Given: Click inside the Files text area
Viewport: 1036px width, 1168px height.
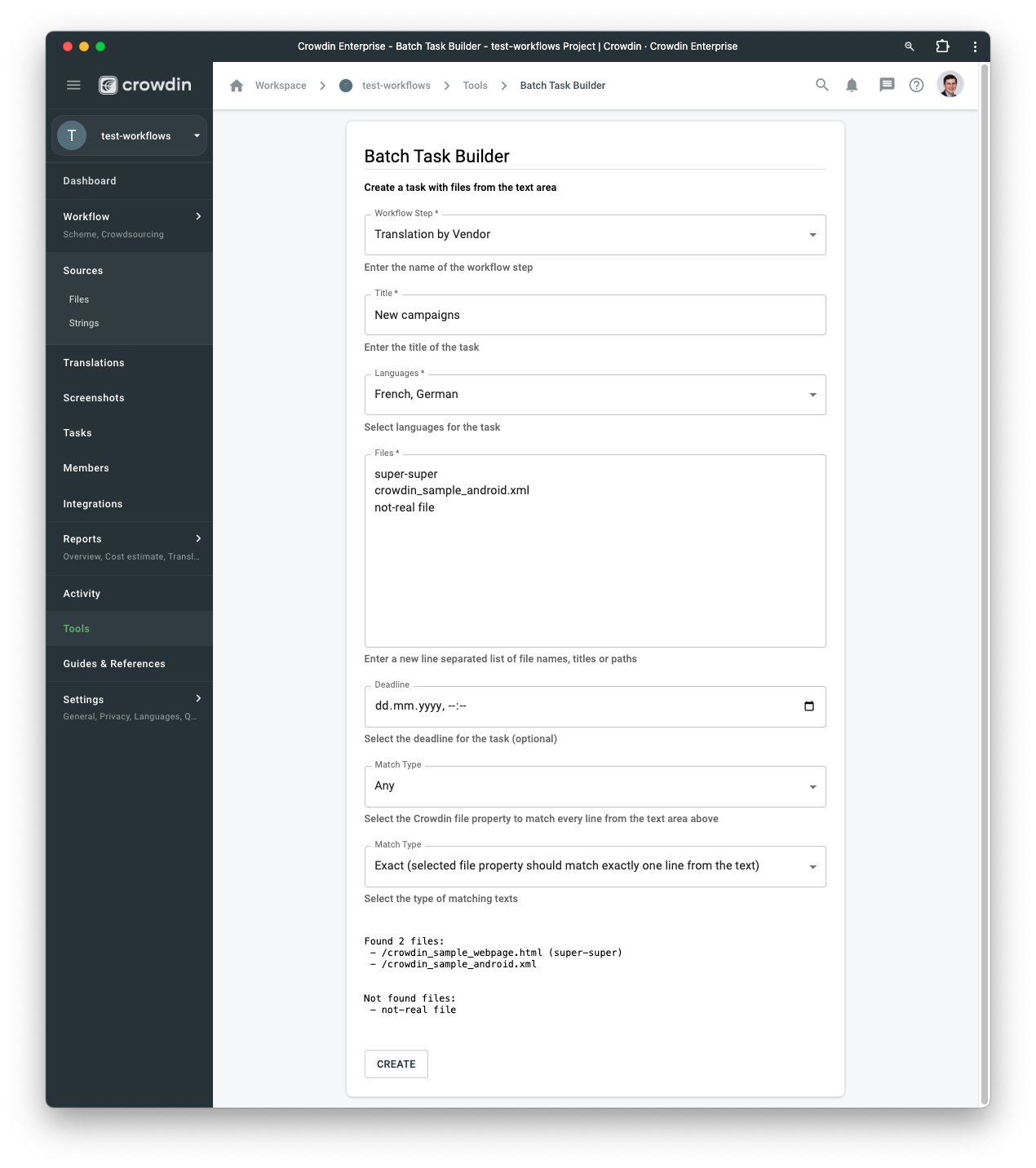Looking at the screenshot, I should (x=595, y=551).
